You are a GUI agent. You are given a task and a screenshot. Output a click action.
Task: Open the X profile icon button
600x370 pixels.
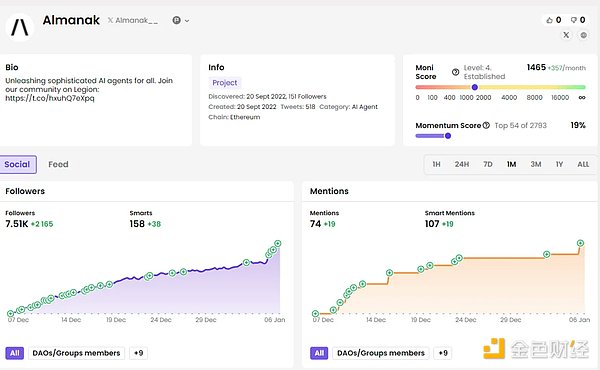(x=566, y=35)
